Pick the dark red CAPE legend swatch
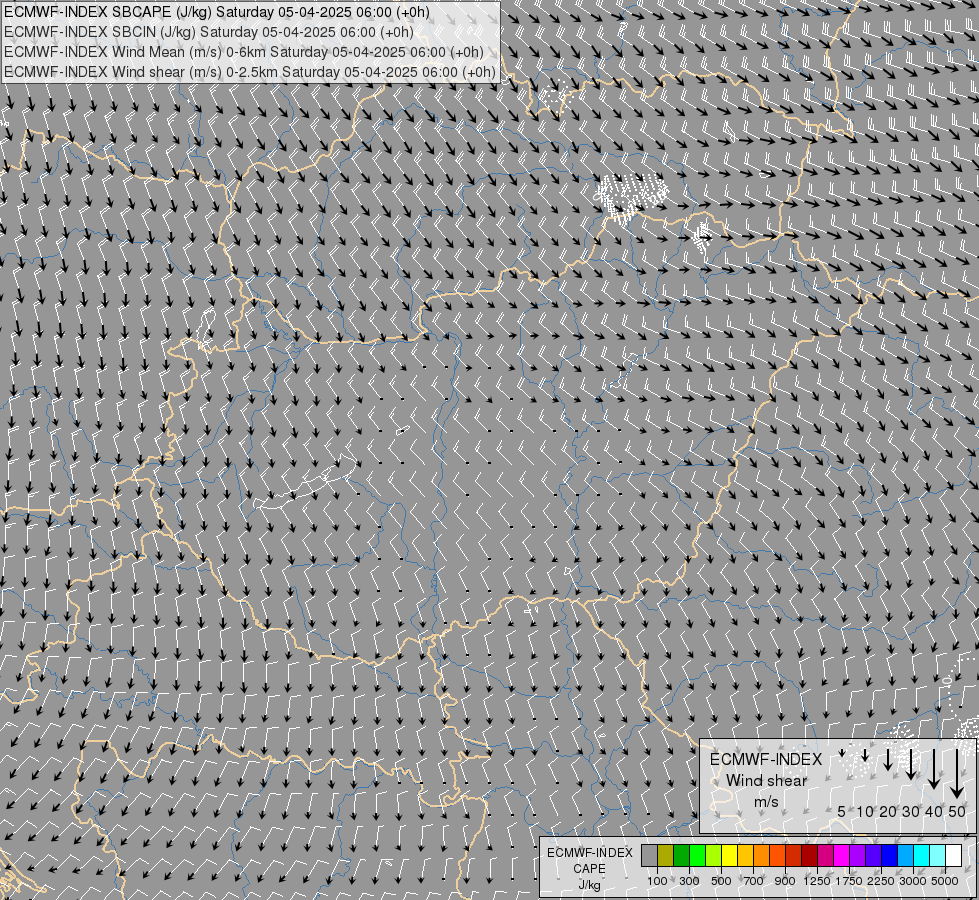979x900 pixels. click(809, 856)
